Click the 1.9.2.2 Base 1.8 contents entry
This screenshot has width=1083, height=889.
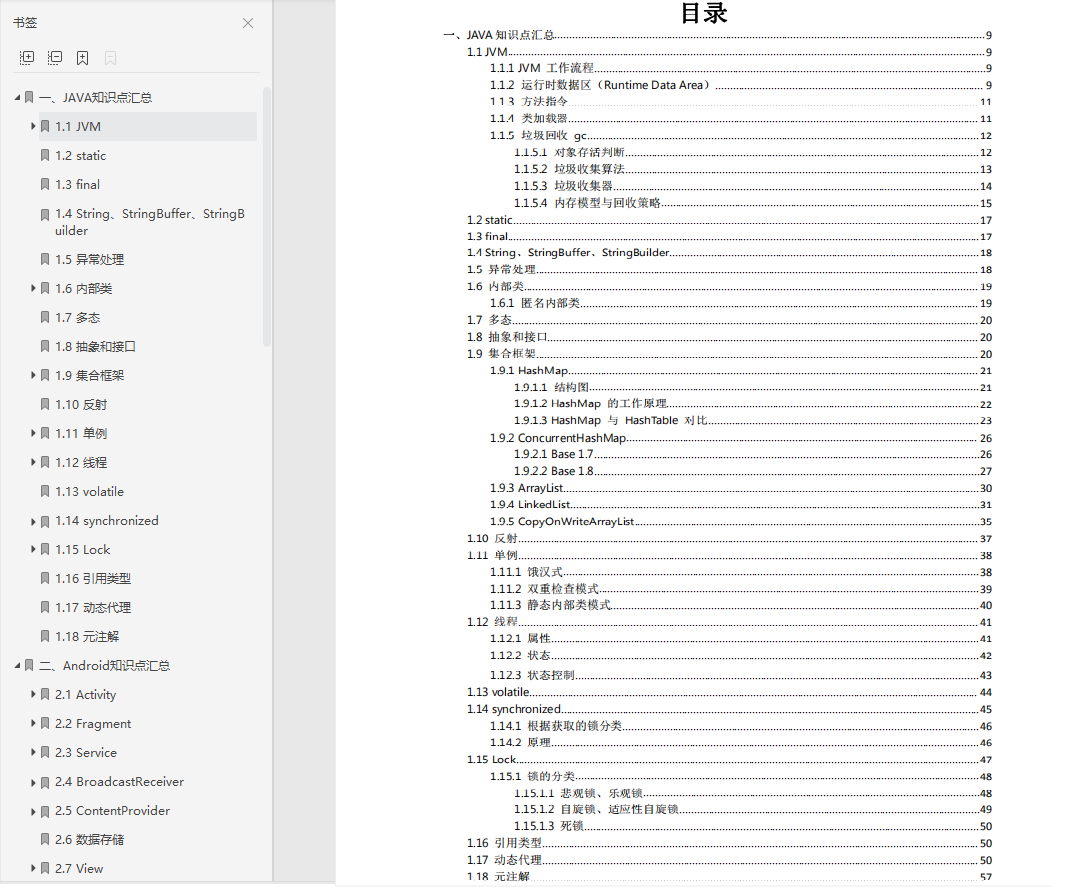coord(752,471)
